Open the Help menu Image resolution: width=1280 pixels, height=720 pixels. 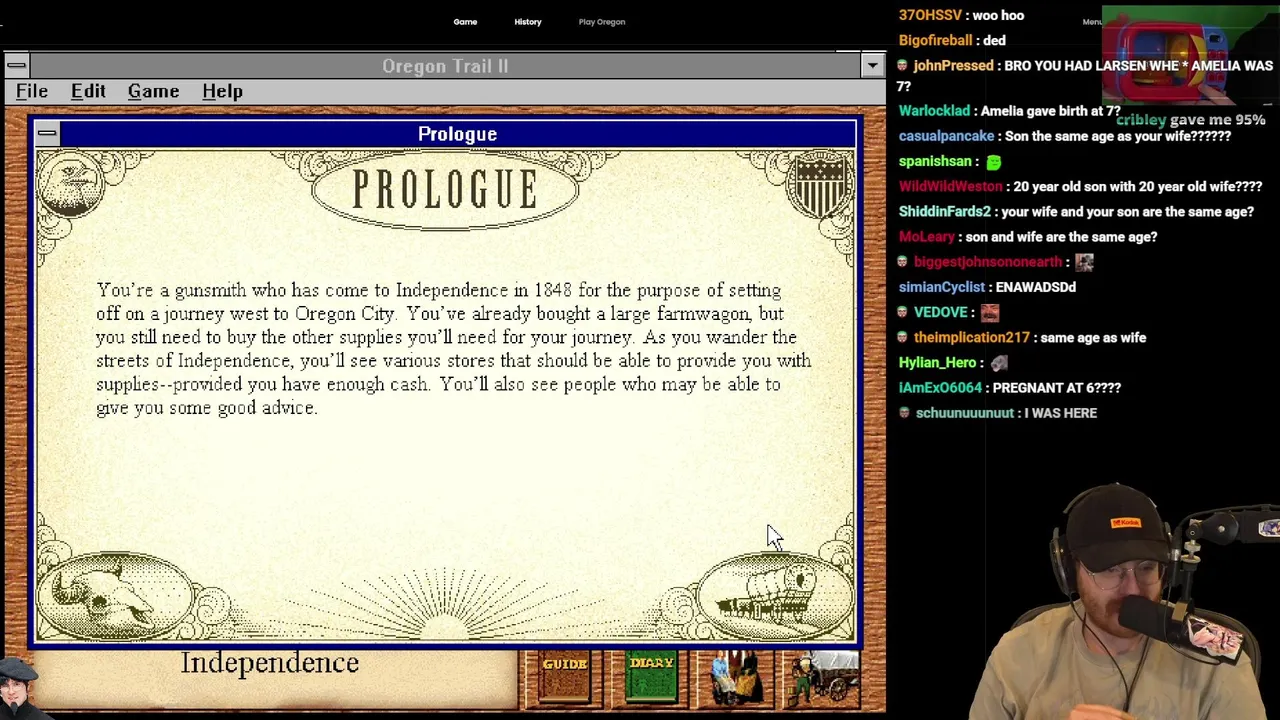pyautogui.click(x=222, y=91)
